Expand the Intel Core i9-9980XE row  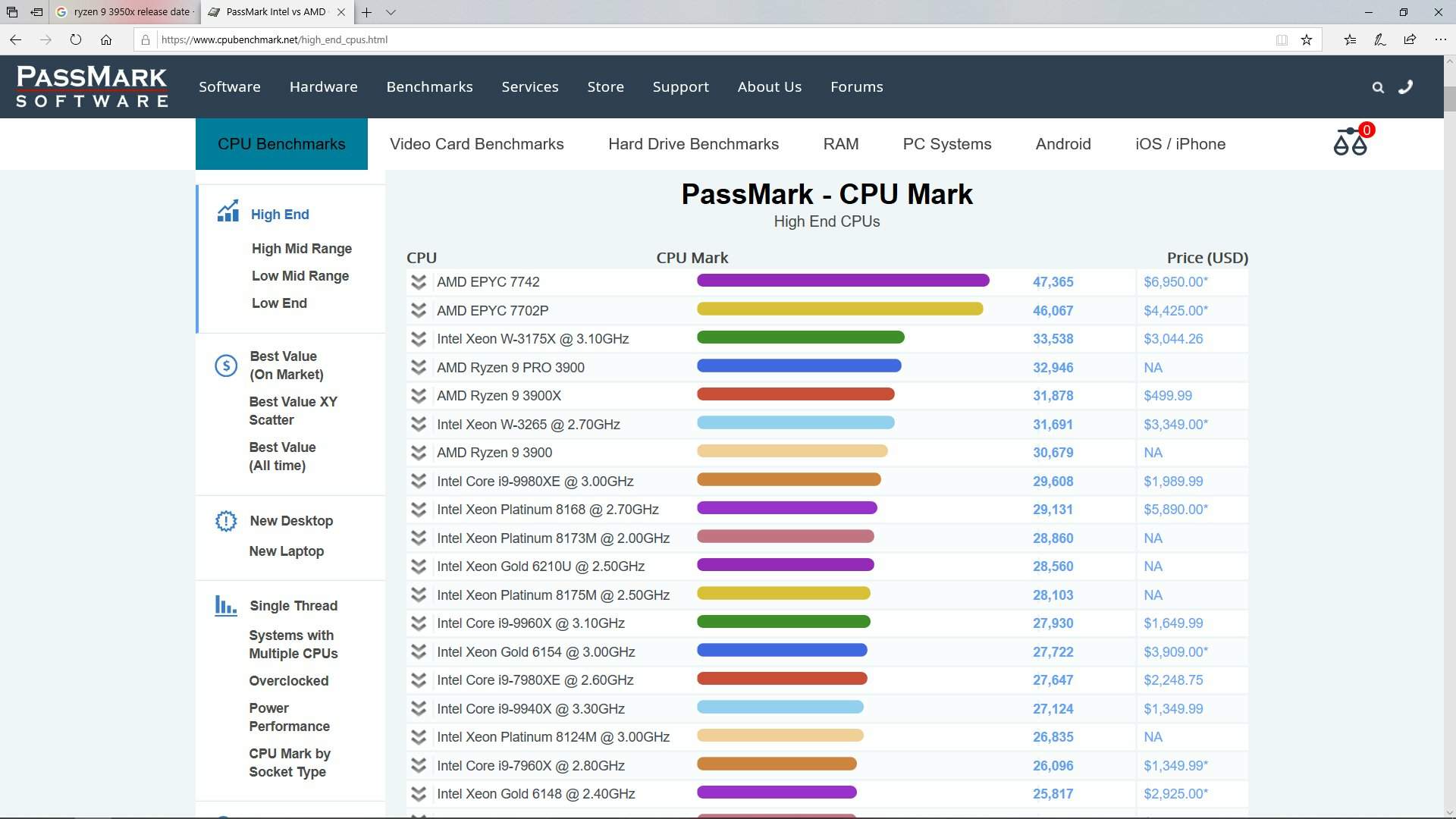[x=418, y=481]
